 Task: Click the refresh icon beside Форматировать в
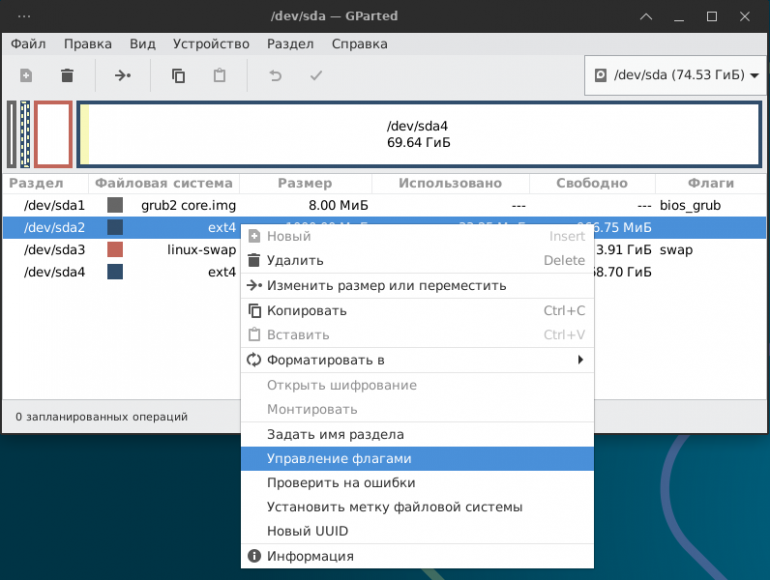(254, 360)
